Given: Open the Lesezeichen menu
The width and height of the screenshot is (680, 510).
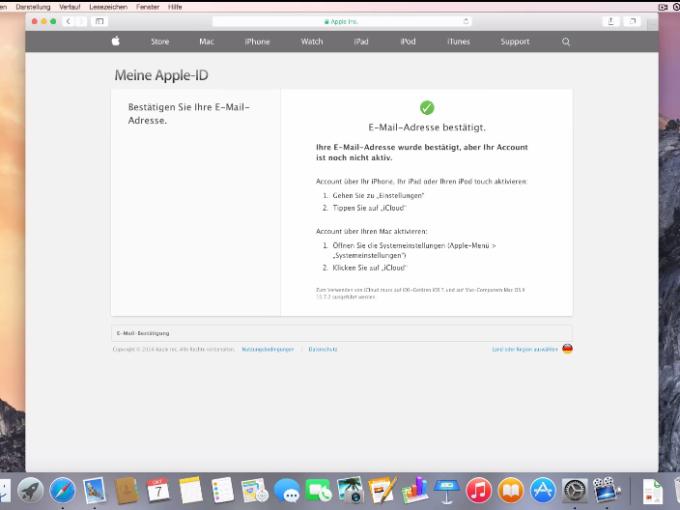Looking at the screenshot, I should 108,7.
